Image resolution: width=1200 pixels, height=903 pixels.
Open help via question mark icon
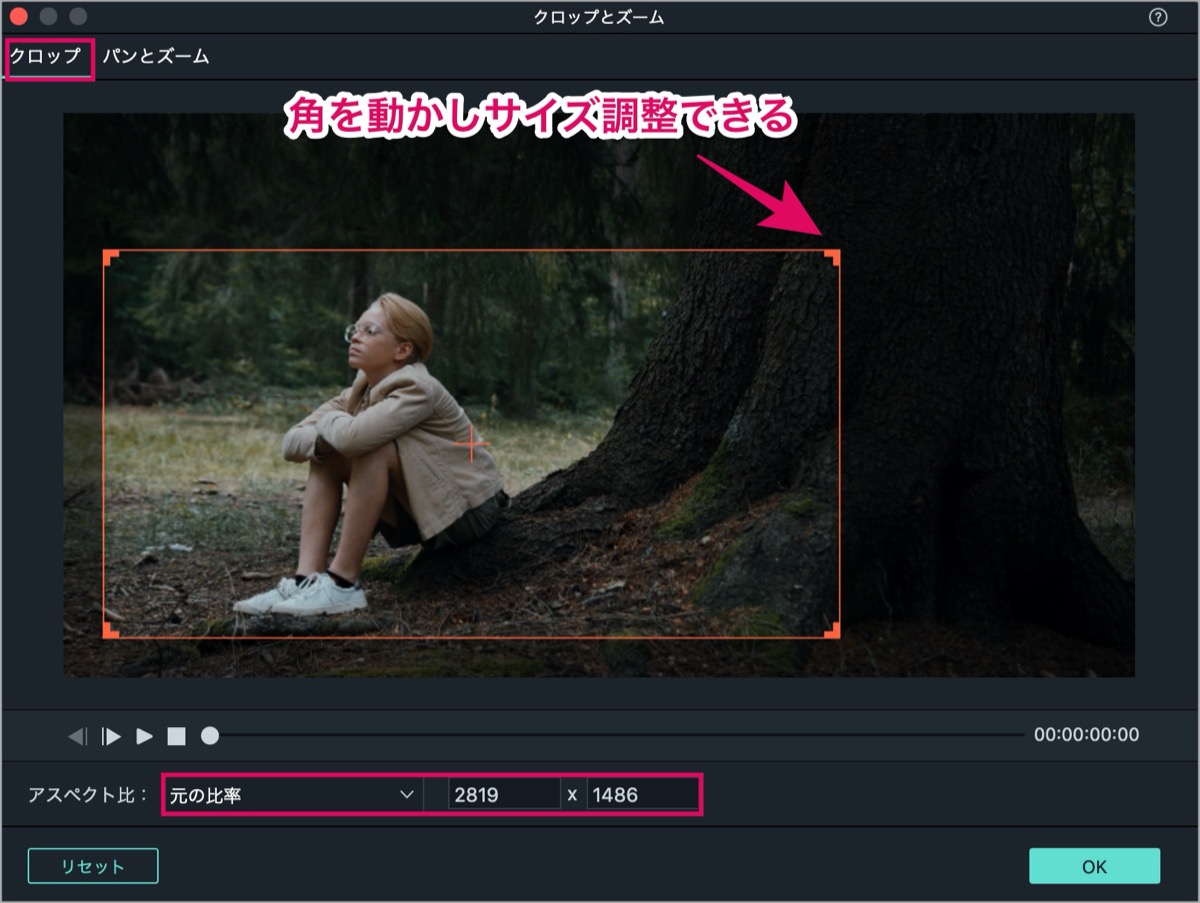[1158, 17]
